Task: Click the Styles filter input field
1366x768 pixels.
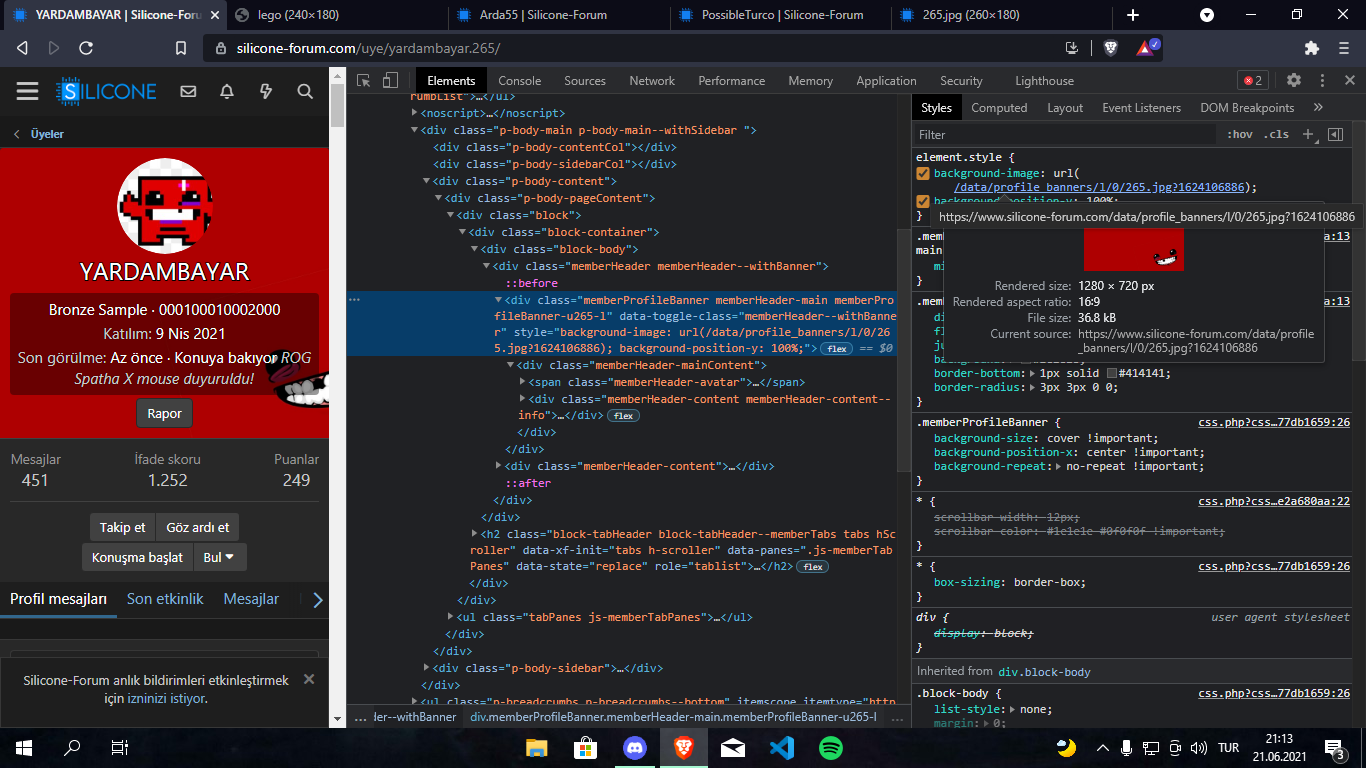Action: click(1066, 135)
